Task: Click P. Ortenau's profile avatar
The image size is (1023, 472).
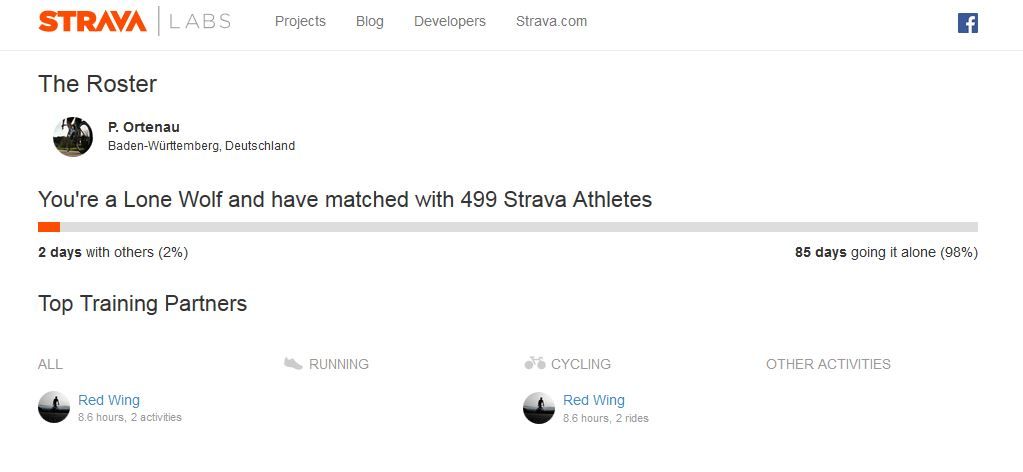Action: pos(73,136)
